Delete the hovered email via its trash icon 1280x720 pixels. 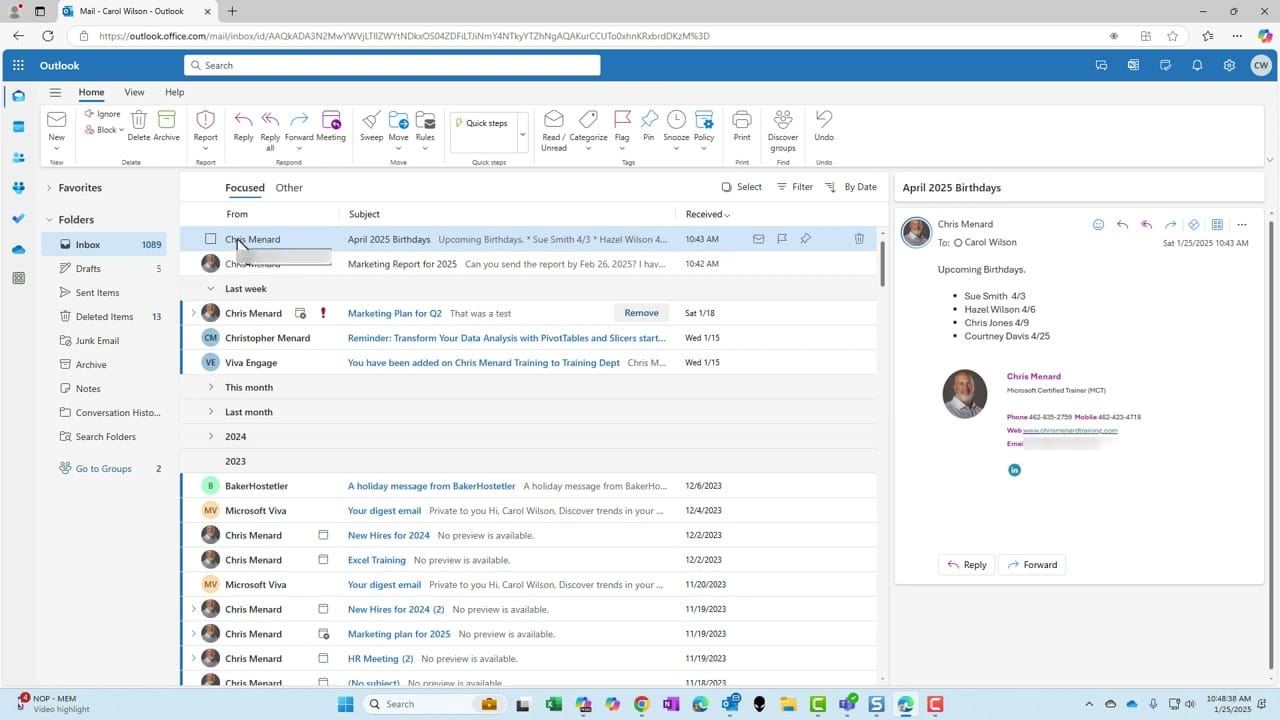click(x=858, y=239)
